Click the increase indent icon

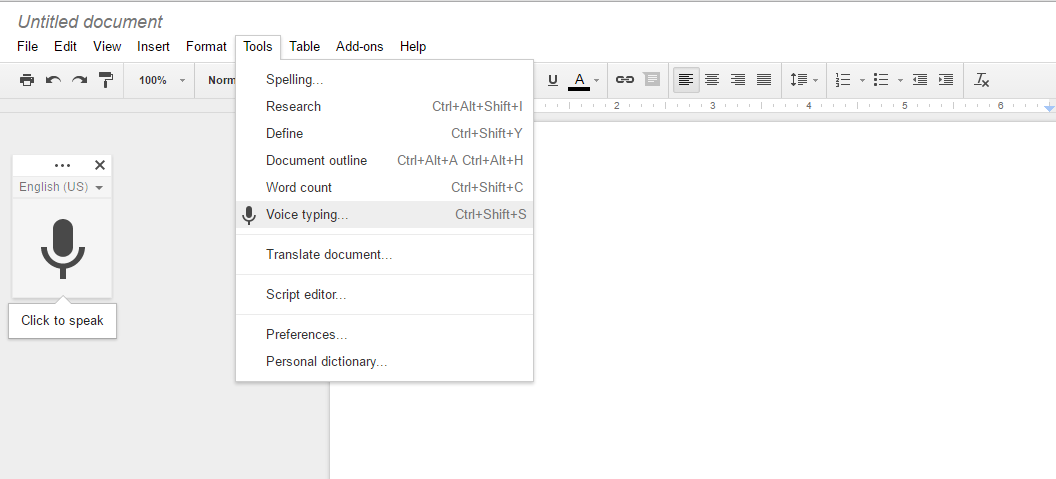tap(946, 80)
